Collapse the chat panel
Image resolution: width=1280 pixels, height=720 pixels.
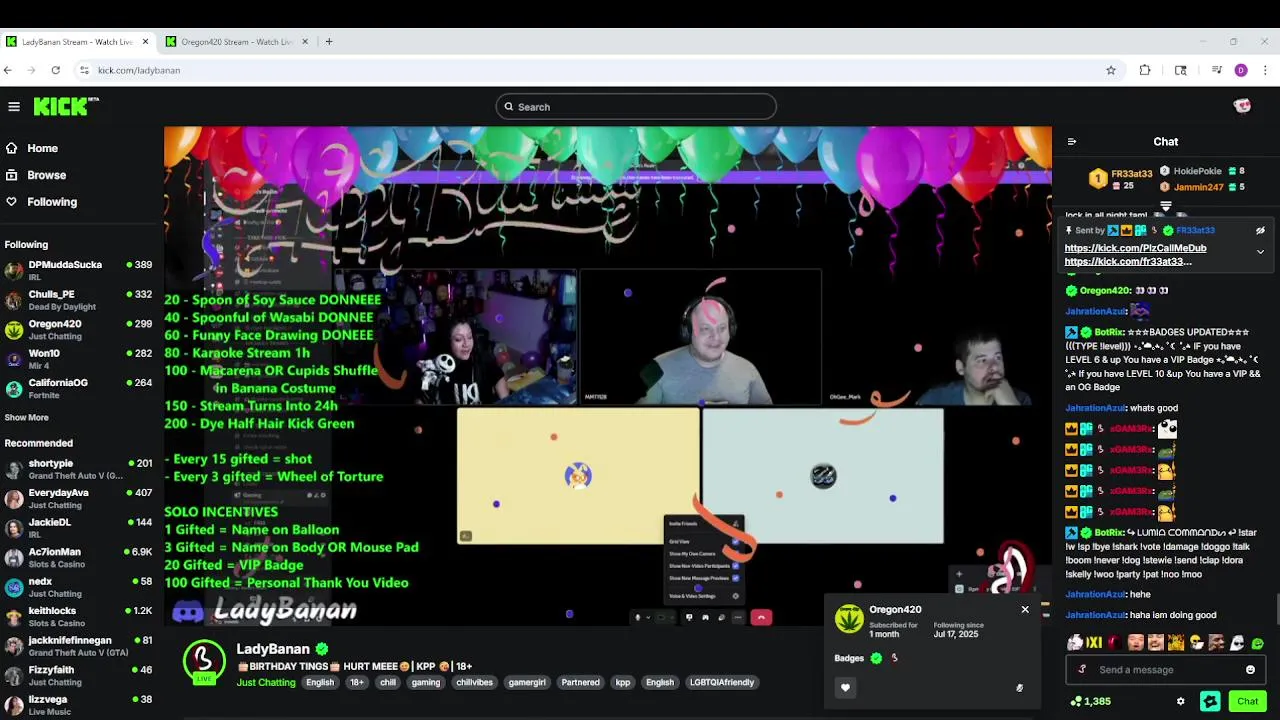click(x=1072, y=142)
